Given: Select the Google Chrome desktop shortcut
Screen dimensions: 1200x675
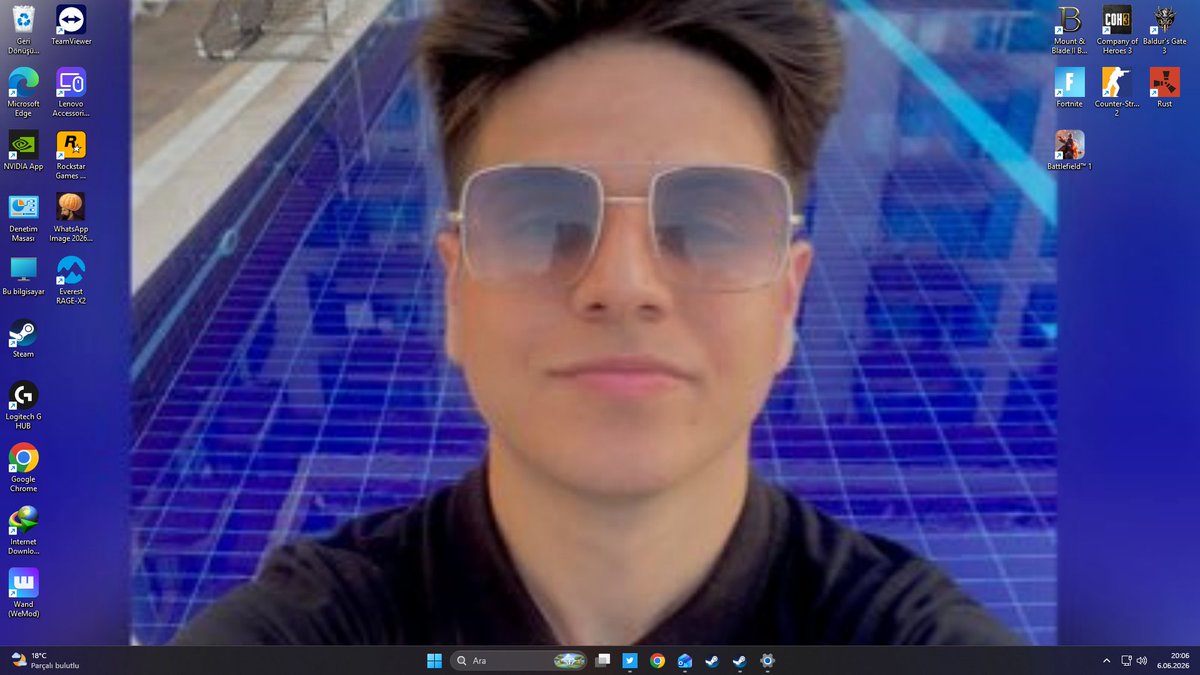Looking at the screenshot, I should (x=23, y=467).
